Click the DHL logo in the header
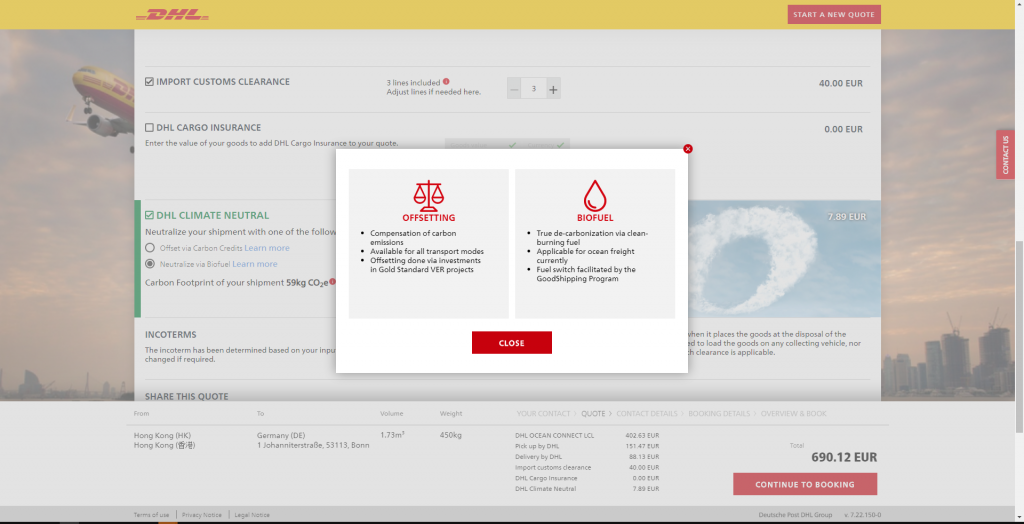Viewport: 1024px width, 524px height. 172,14
